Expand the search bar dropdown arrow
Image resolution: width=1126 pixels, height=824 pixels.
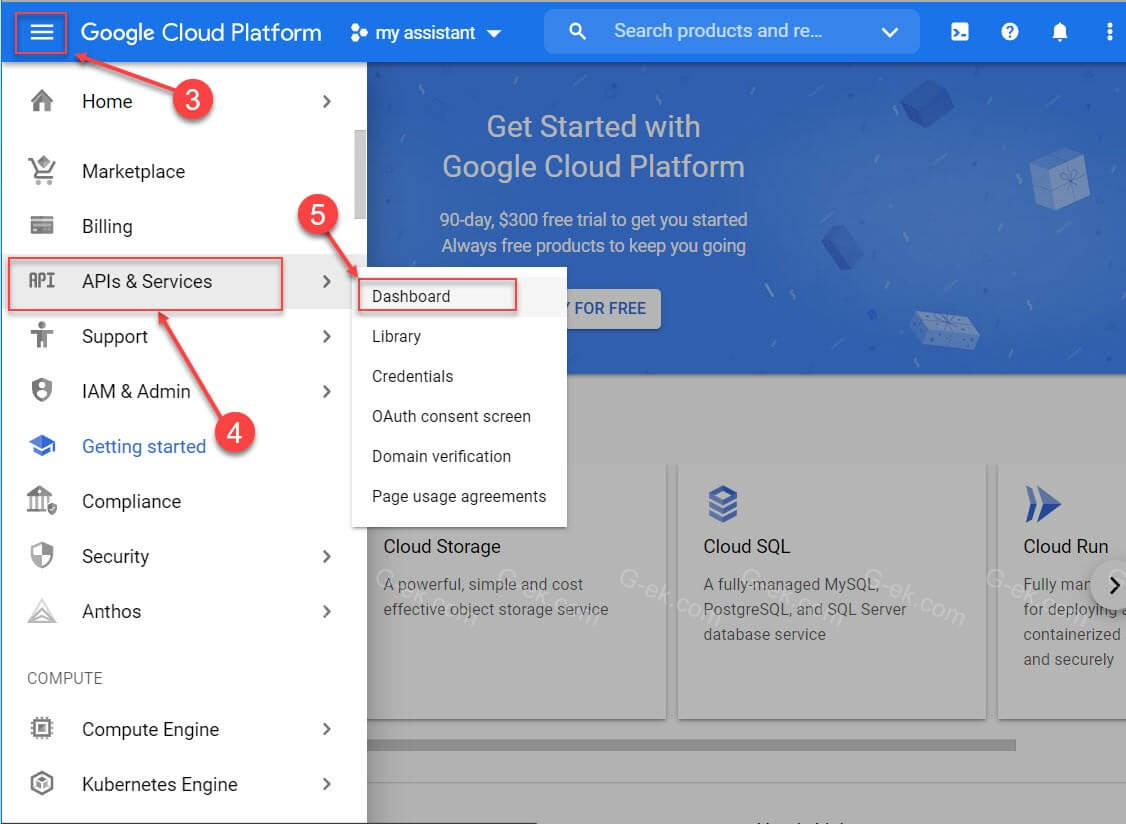(890, 32)
